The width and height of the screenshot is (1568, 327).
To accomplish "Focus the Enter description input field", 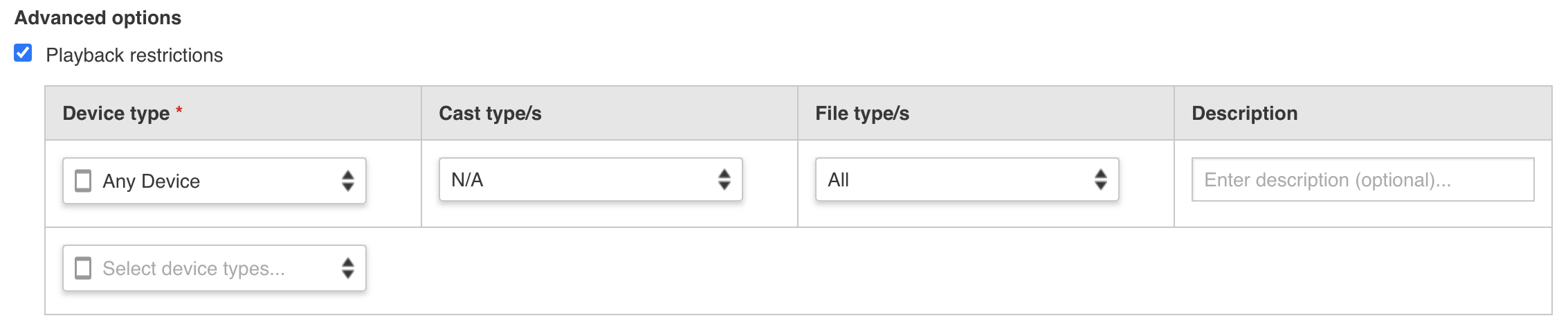I will pos(1363,179).
